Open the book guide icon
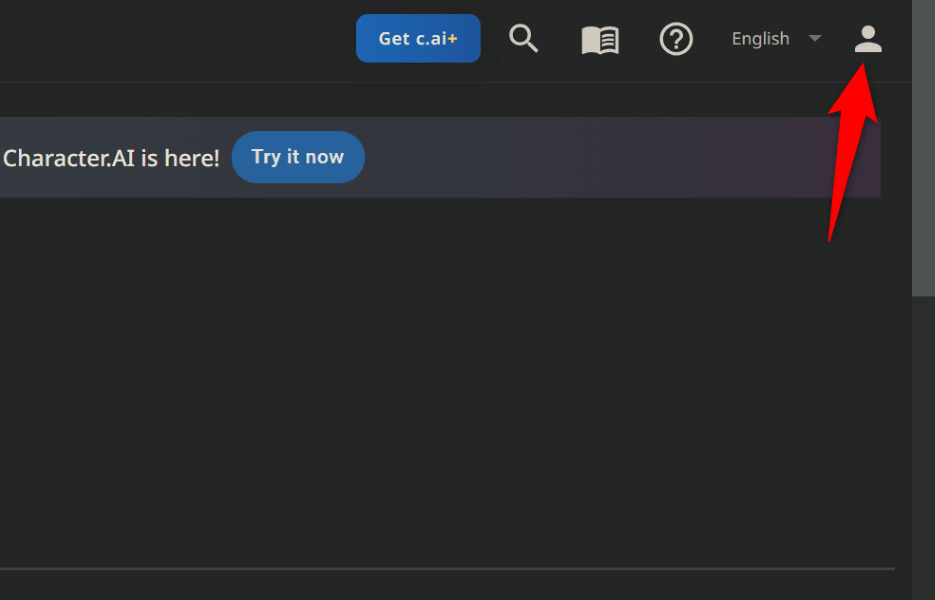 [x=600, y=40]
